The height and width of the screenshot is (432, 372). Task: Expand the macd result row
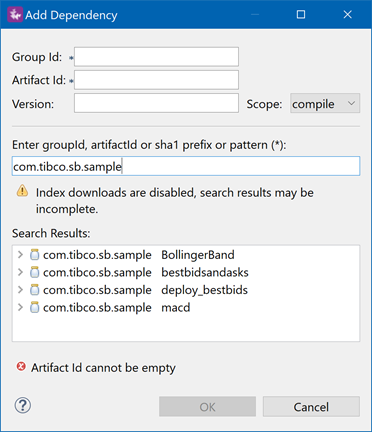click(x=20, y=307)
